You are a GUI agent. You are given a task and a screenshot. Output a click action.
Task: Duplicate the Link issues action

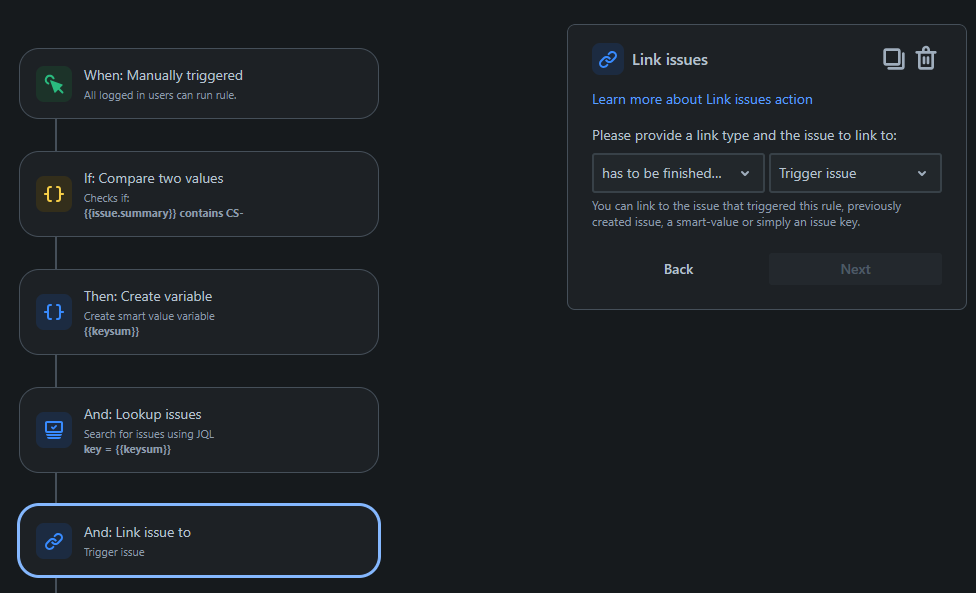point(893,58)
